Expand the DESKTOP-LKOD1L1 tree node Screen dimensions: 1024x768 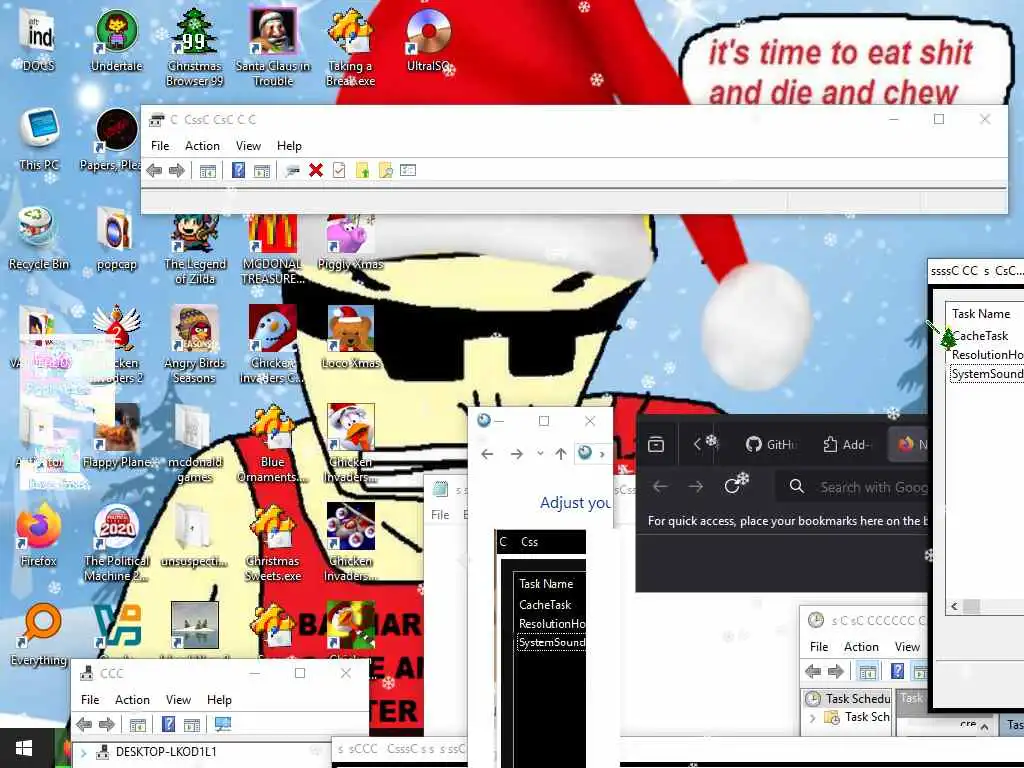pyautogui.click(x=84, y=752)
